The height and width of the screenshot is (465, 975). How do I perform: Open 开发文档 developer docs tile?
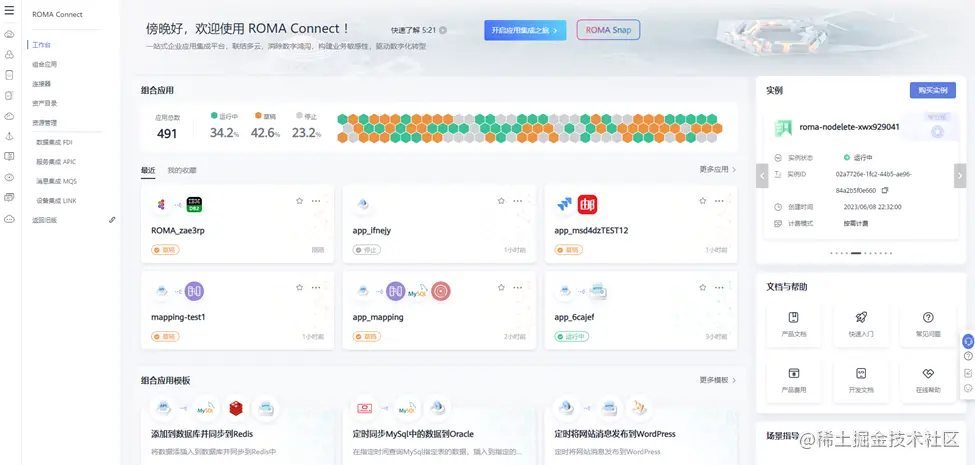coord(861,381)
